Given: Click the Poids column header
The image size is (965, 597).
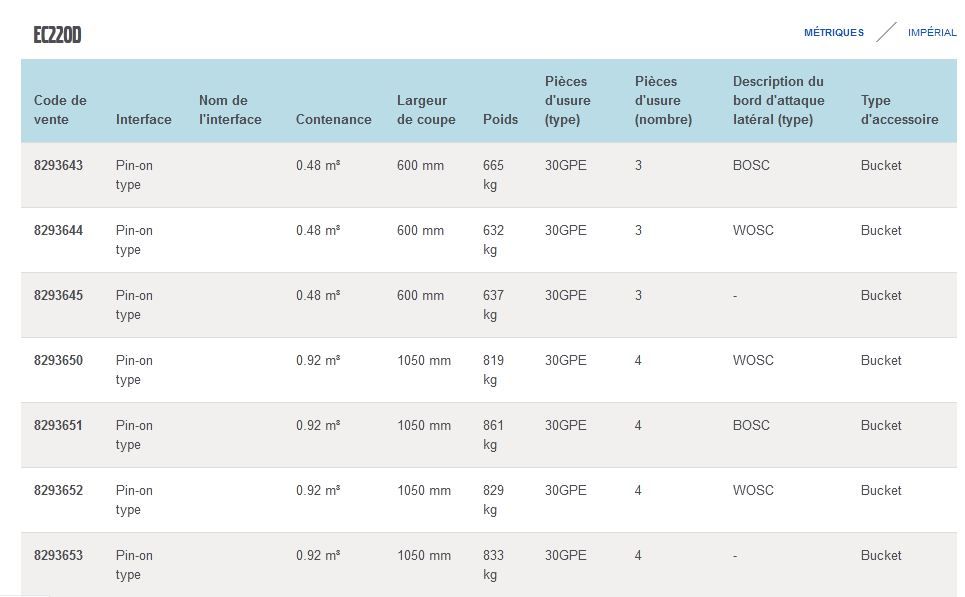Looking at the screenshot, I should coord(500,119).
